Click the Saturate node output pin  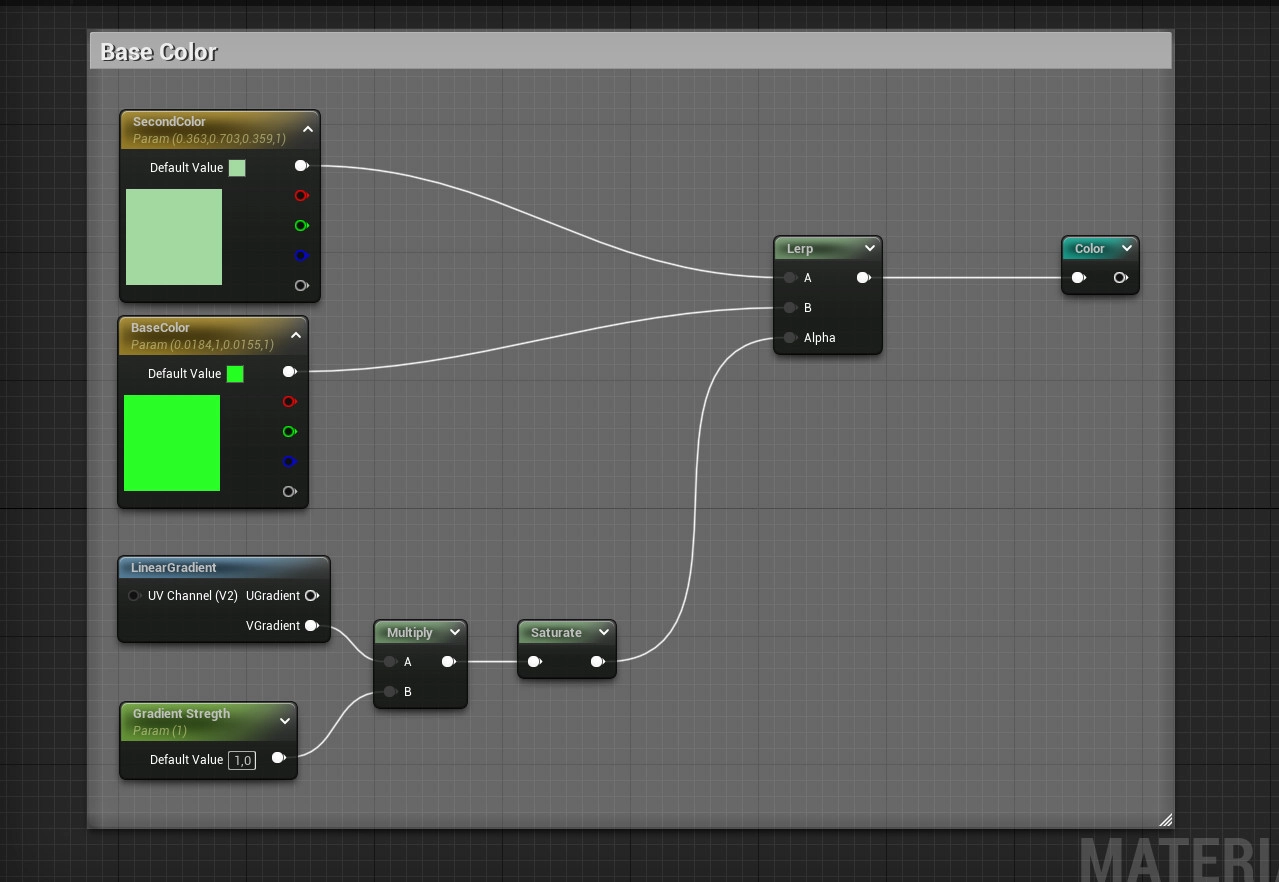tap(597, 661)
